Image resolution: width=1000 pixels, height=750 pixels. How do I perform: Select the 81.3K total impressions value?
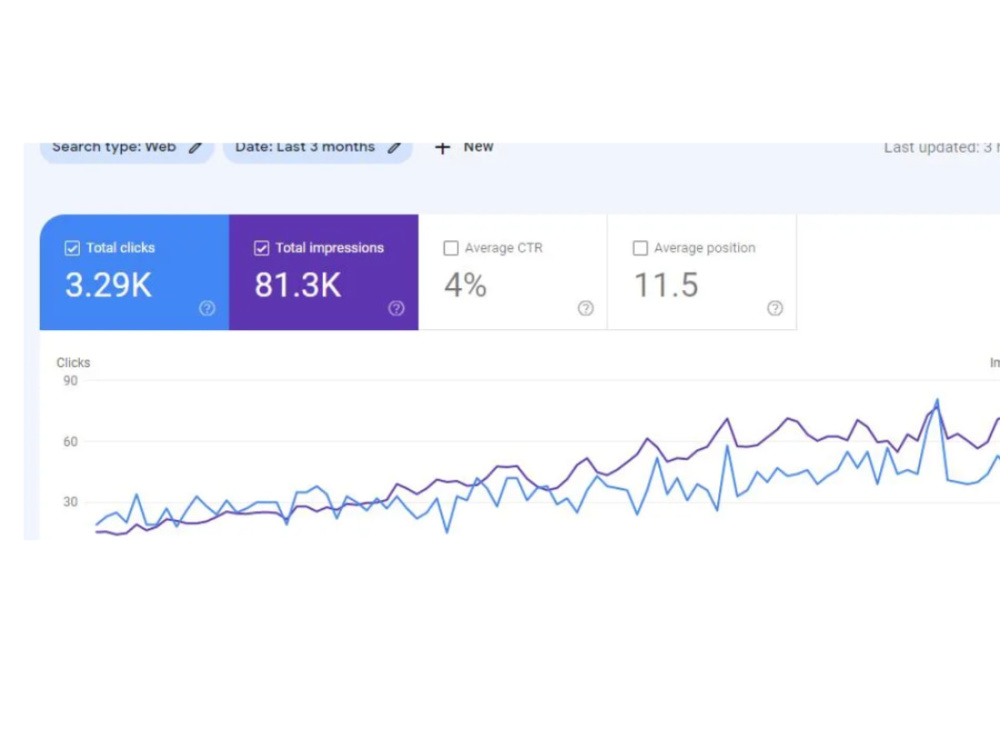click(298, 285)
